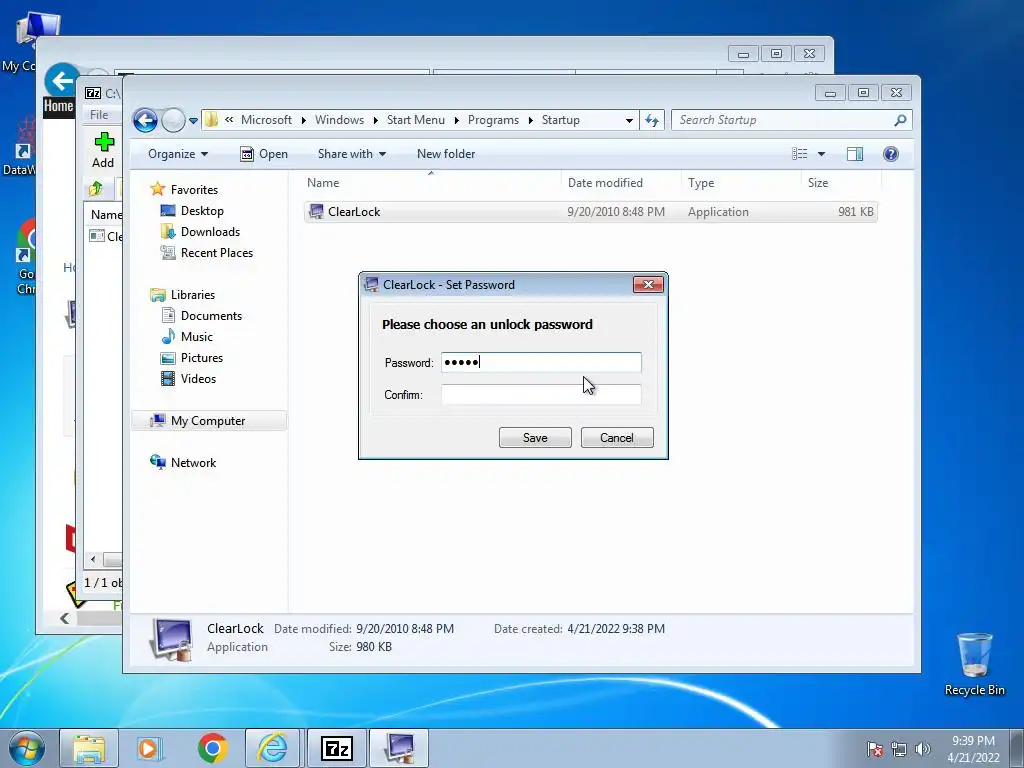Screen dimensions: 1024x768
Task: Open the Organize menu
Action: 178,154
